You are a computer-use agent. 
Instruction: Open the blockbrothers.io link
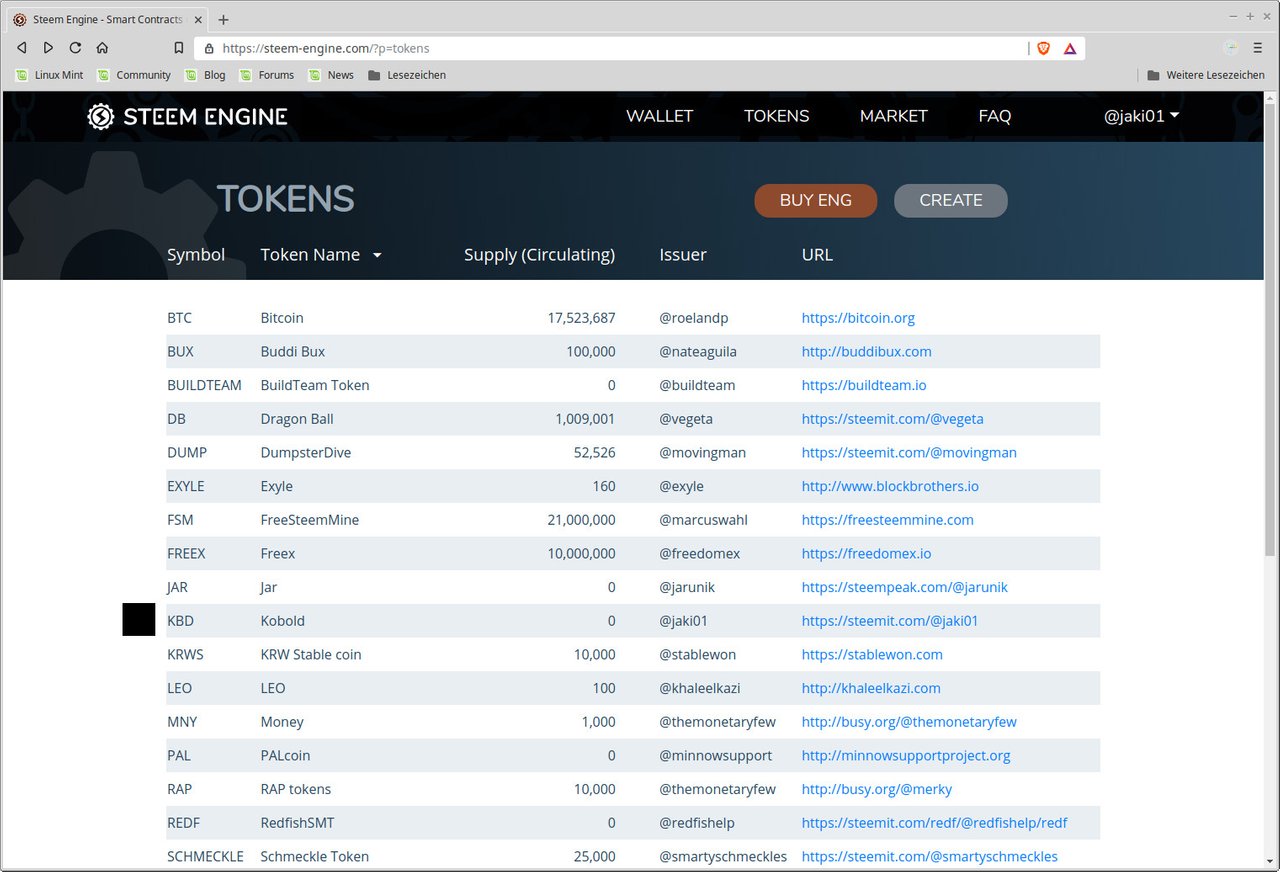coord(890,486)
